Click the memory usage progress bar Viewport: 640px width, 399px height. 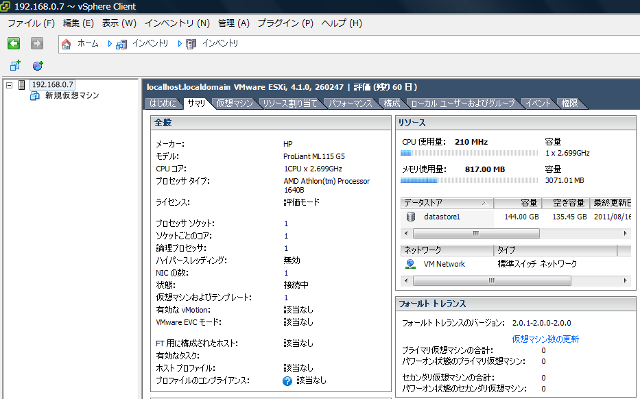[469, 180]
